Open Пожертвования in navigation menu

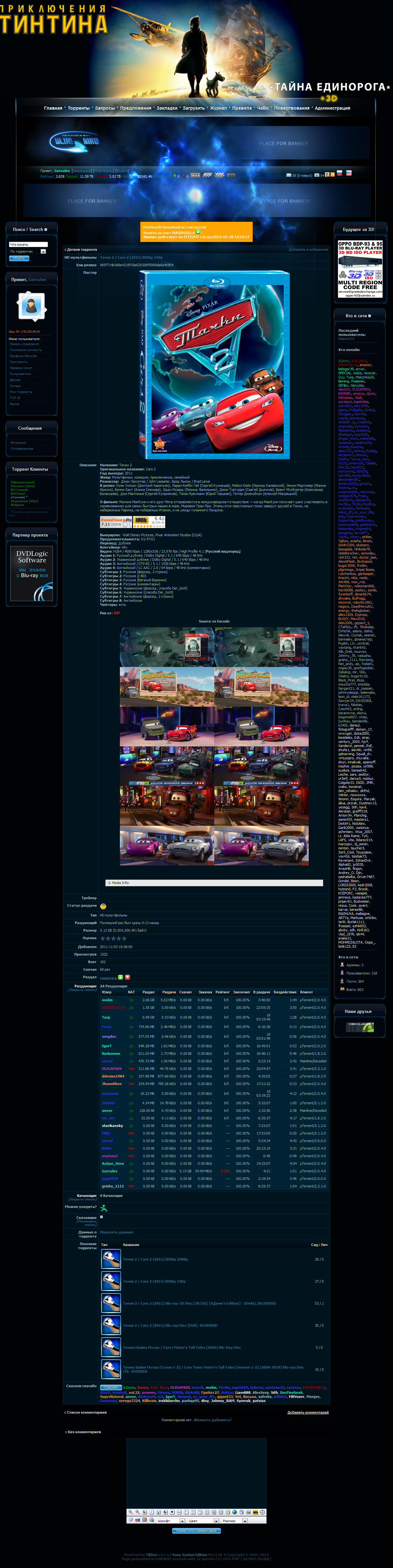[291, 108]
